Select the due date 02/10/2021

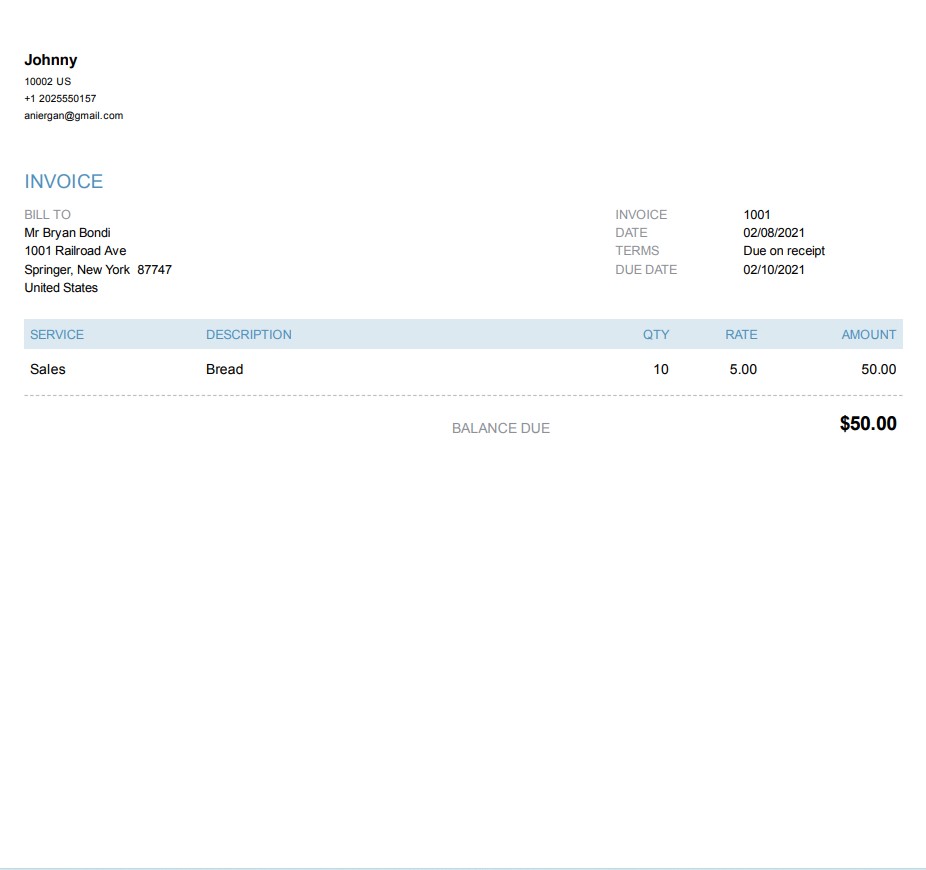774,270
